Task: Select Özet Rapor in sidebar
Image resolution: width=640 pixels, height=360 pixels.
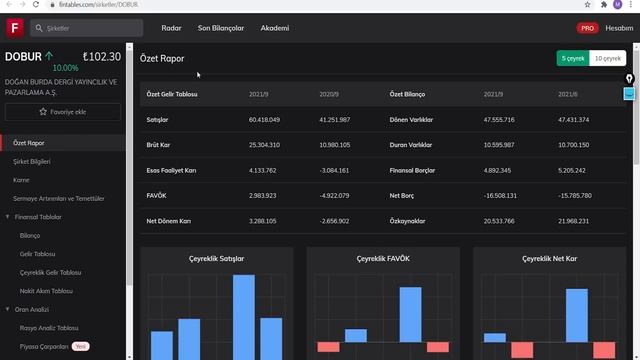Action: pyautogui.click(x=63, y=143)
